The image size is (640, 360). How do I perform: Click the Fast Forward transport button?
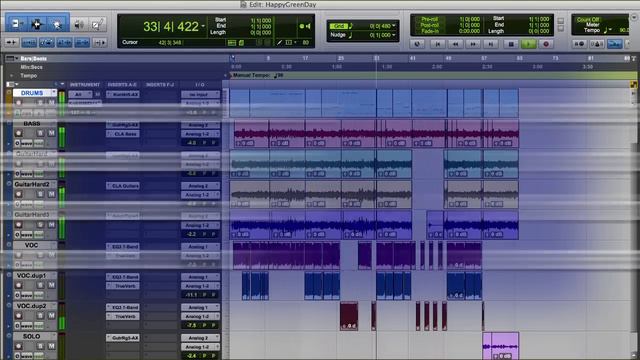click(x=473, y=44)
